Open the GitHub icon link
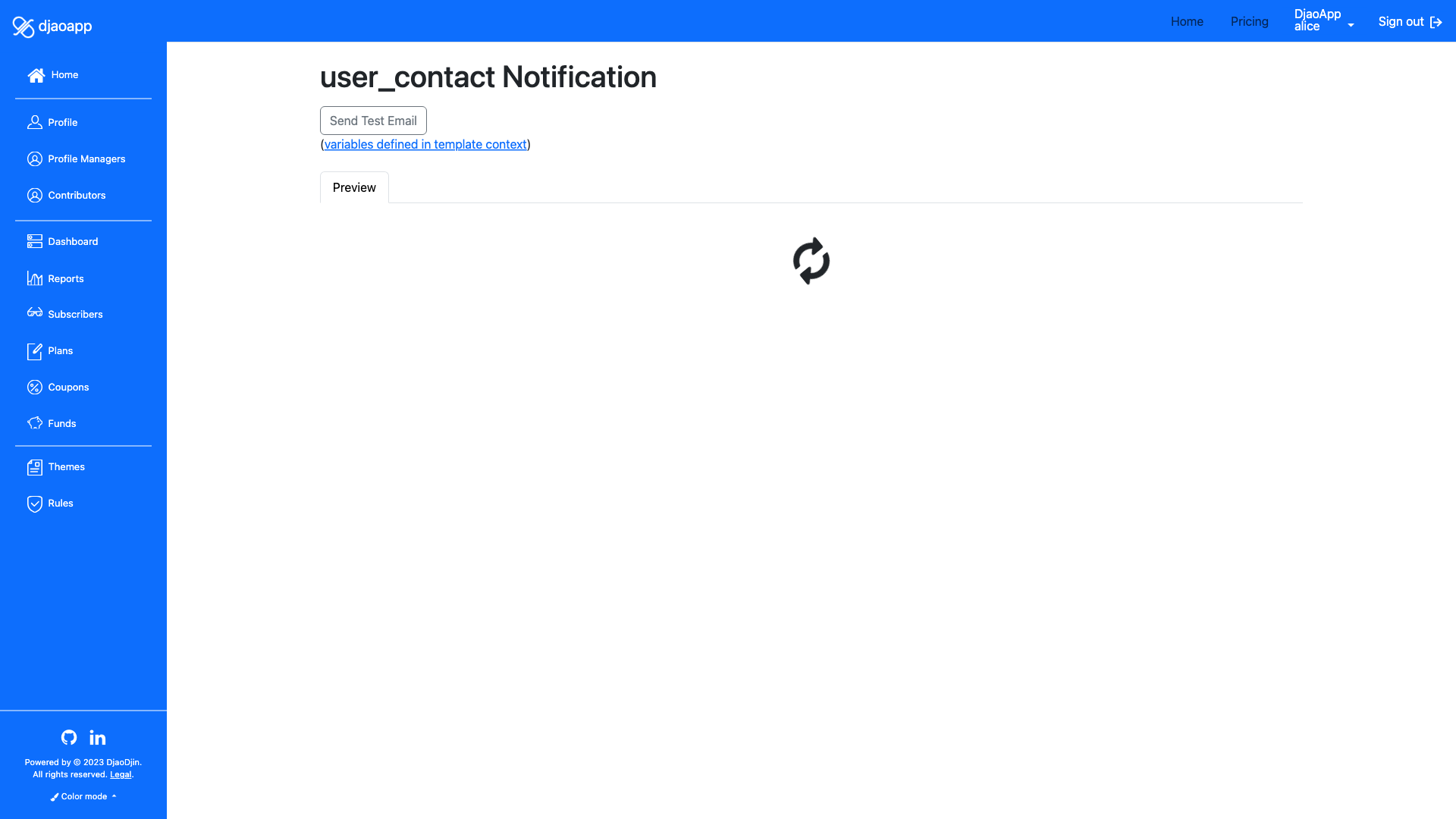The height and width of the screenshot is (819, 1456). click(69, 737)
